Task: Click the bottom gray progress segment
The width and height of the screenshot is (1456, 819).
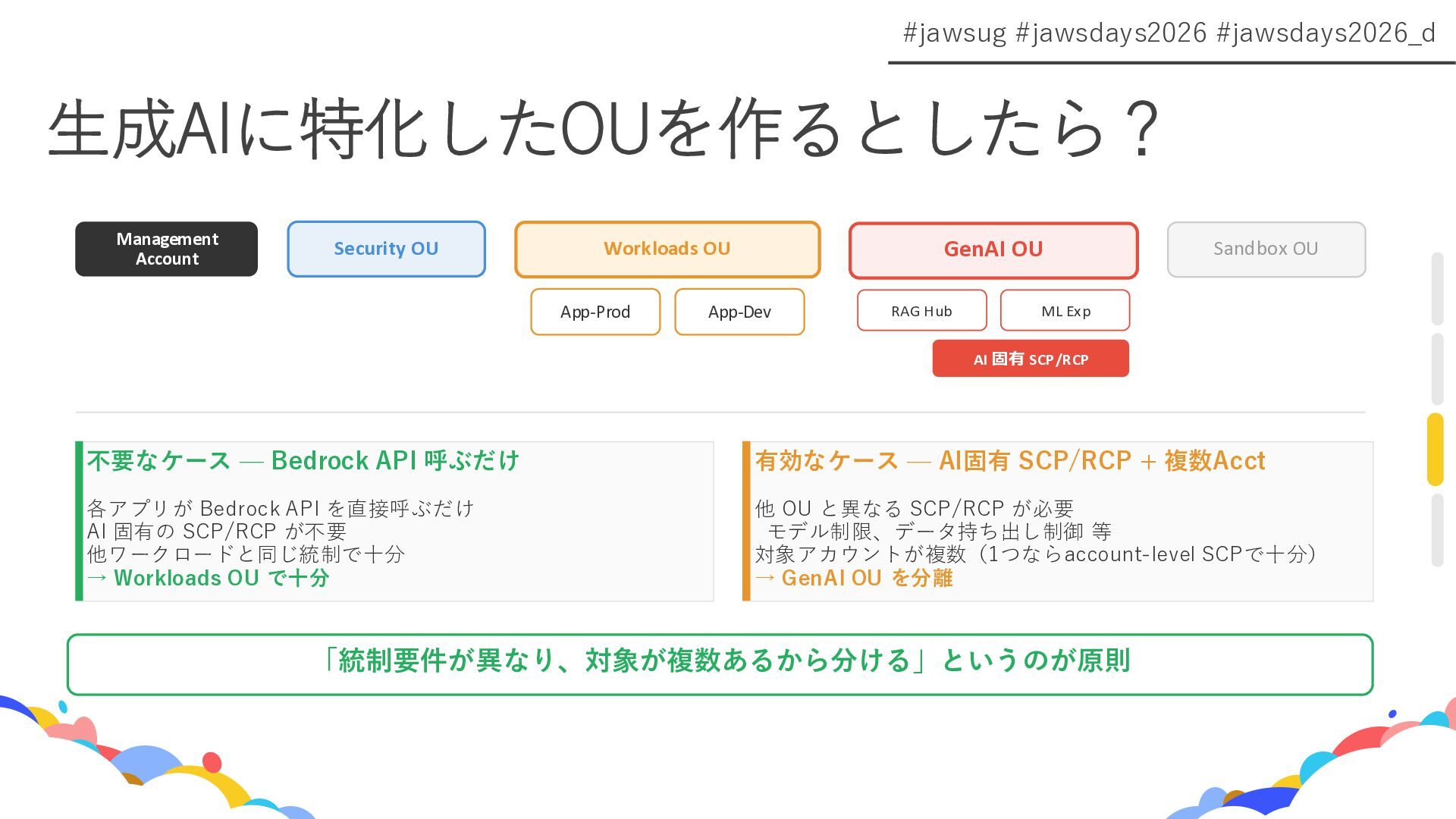Action: [1436, 529]
